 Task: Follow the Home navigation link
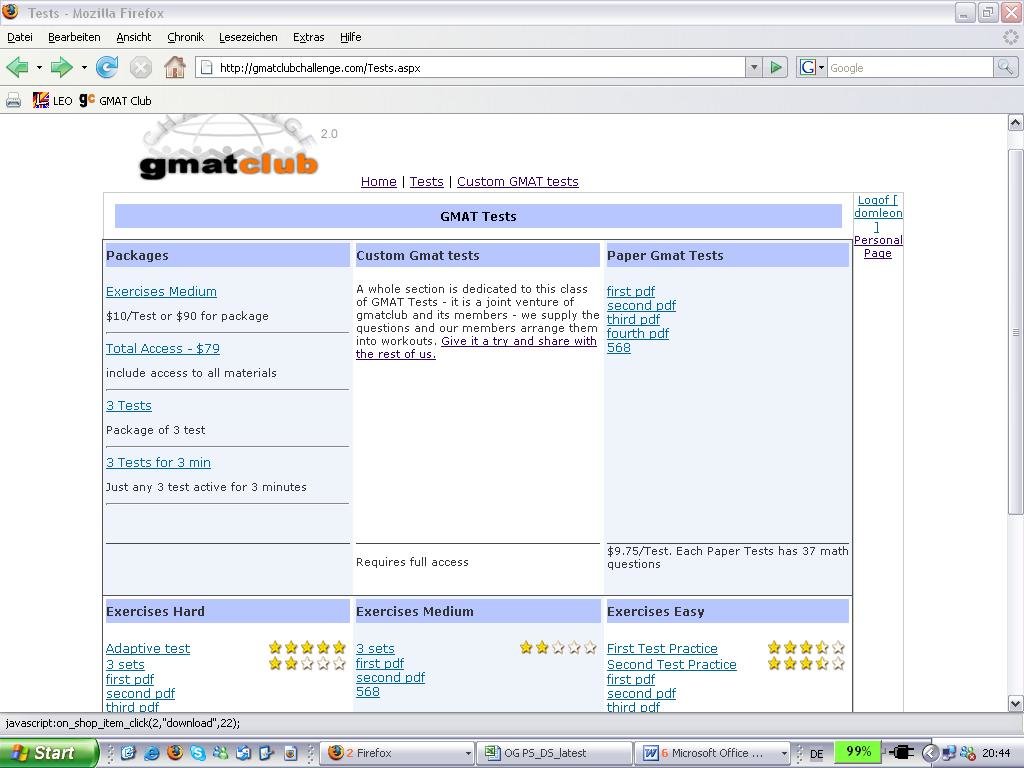tap(379, 182)
